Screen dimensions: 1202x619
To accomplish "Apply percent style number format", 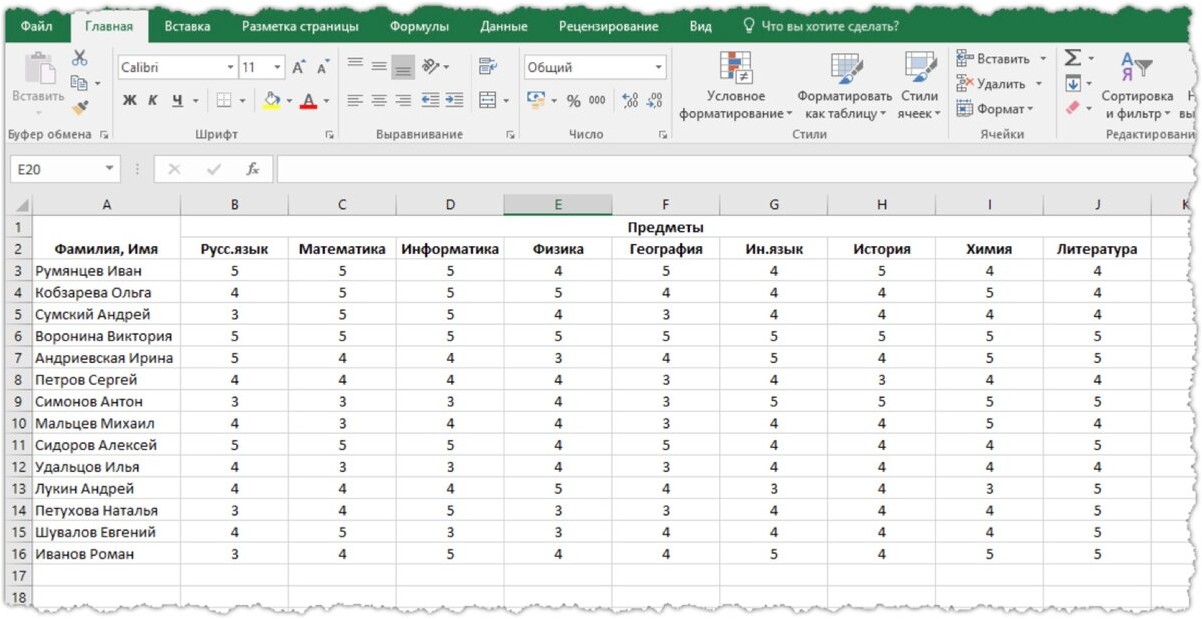I will [x=573, y=100].
